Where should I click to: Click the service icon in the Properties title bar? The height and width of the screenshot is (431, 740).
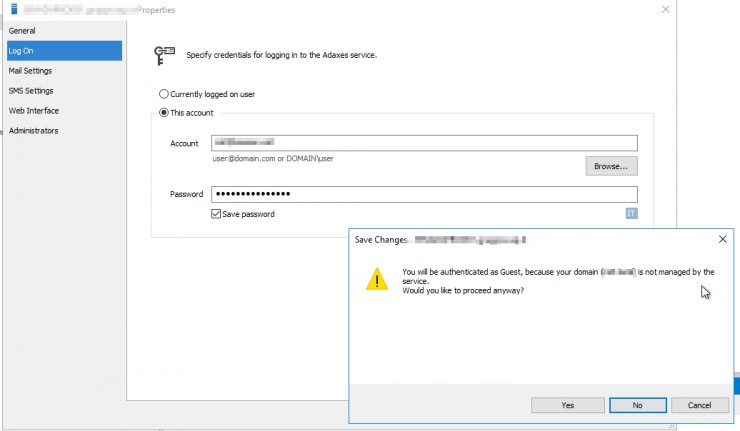(14, 8)
